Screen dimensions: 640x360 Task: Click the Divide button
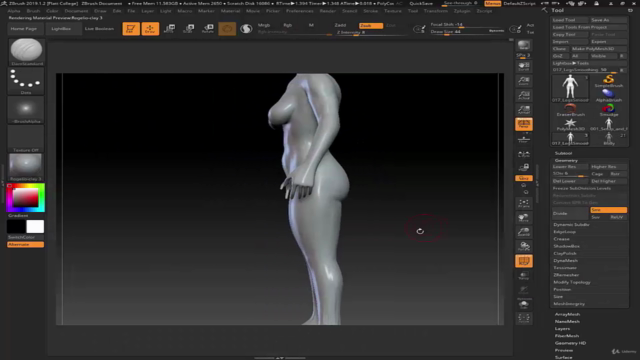[570, 213]
